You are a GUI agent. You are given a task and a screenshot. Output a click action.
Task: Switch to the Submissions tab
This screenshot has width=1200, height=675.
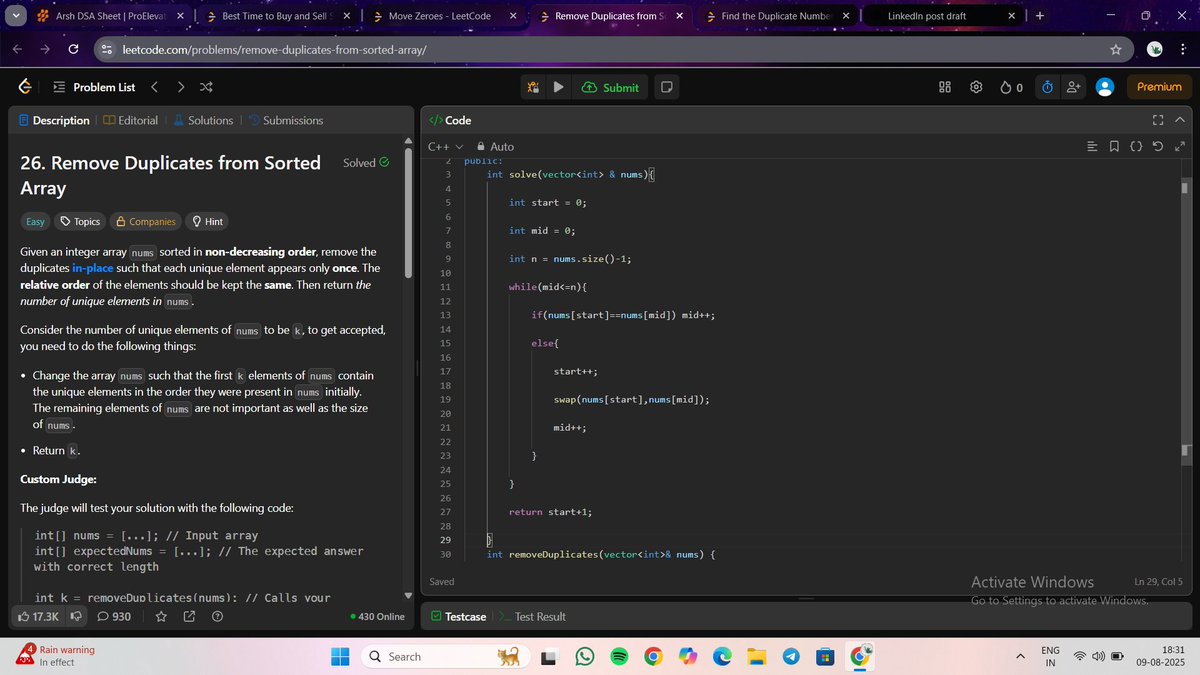(x=285, y=120)
